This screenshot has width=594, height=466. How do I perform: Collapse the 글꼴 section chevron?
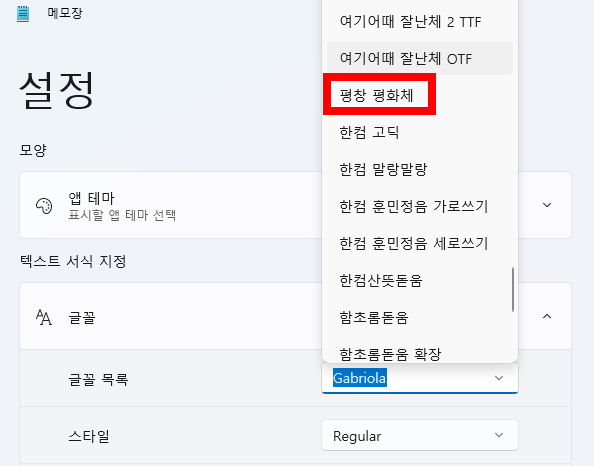[547, 316]
